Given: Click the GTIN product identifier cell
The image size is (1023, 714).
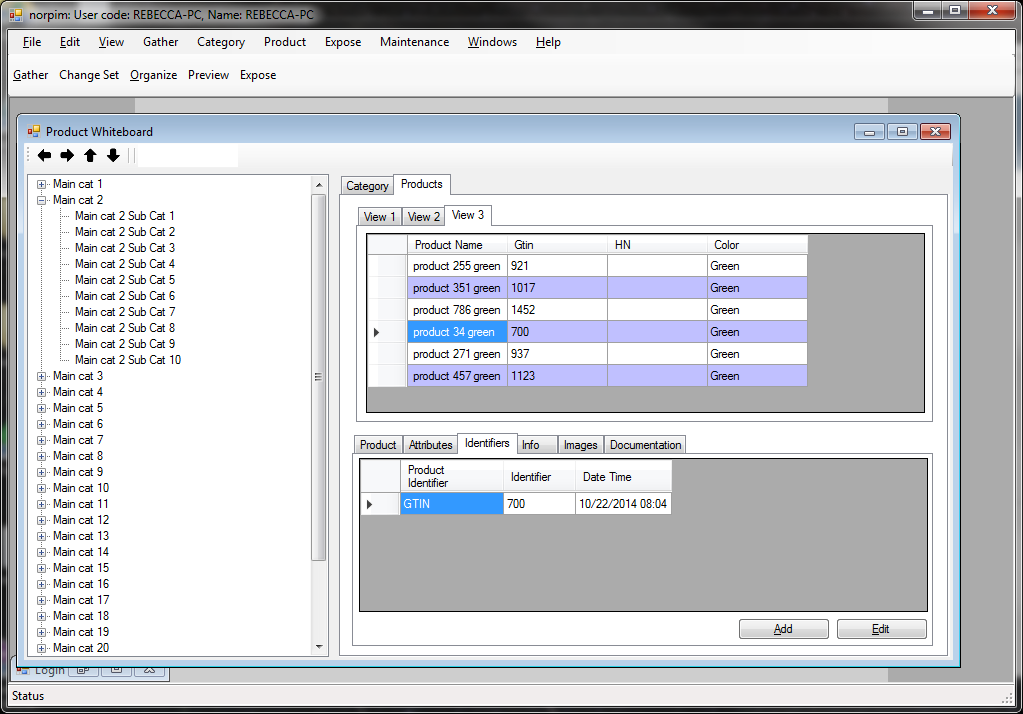Looking at the screenshot, I should point(451,504).
